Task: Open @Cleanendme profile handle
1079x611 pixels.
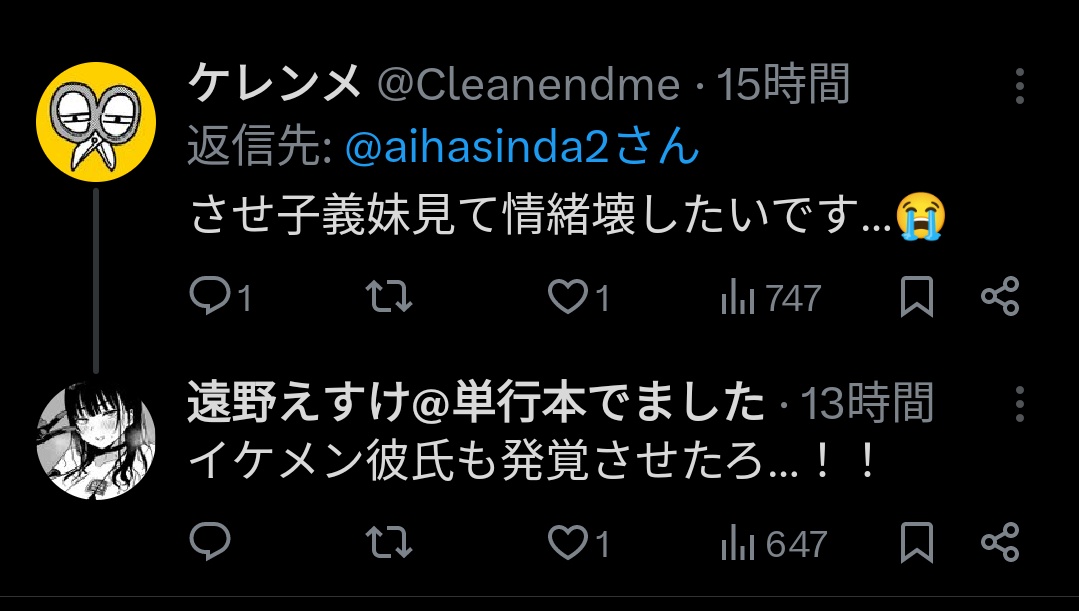Action: click(528, 85)
